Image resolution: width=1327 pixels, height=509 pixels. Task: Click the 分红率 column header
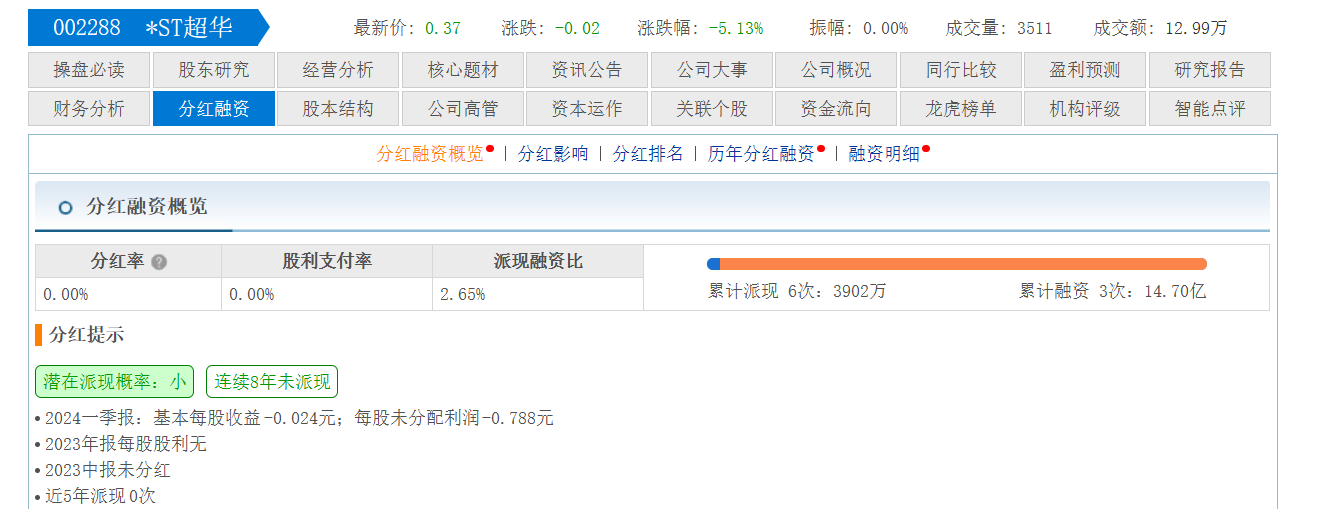pos(128,261)
